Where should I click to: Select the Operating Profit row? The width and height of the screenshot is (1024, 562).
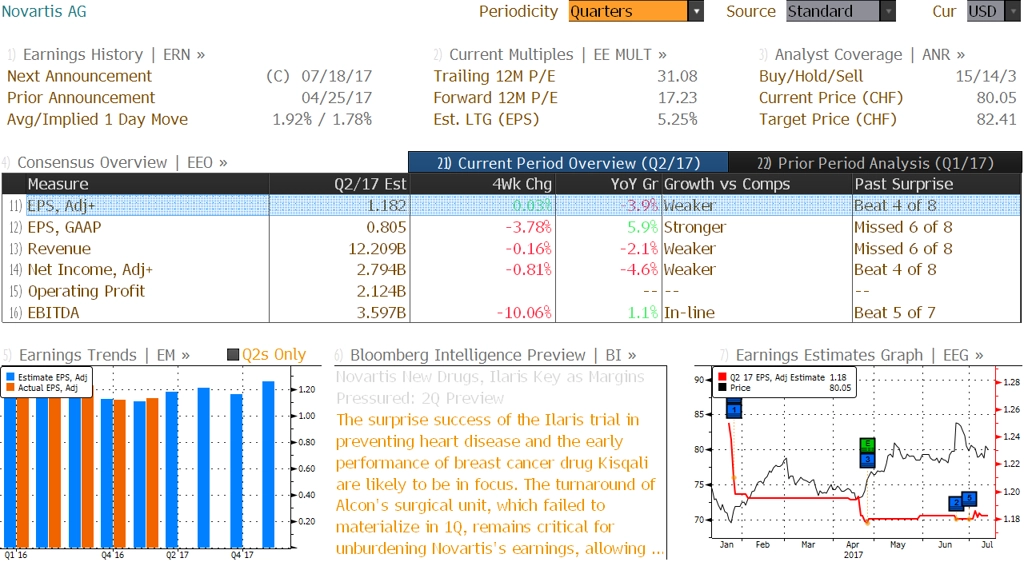[511, 291]
